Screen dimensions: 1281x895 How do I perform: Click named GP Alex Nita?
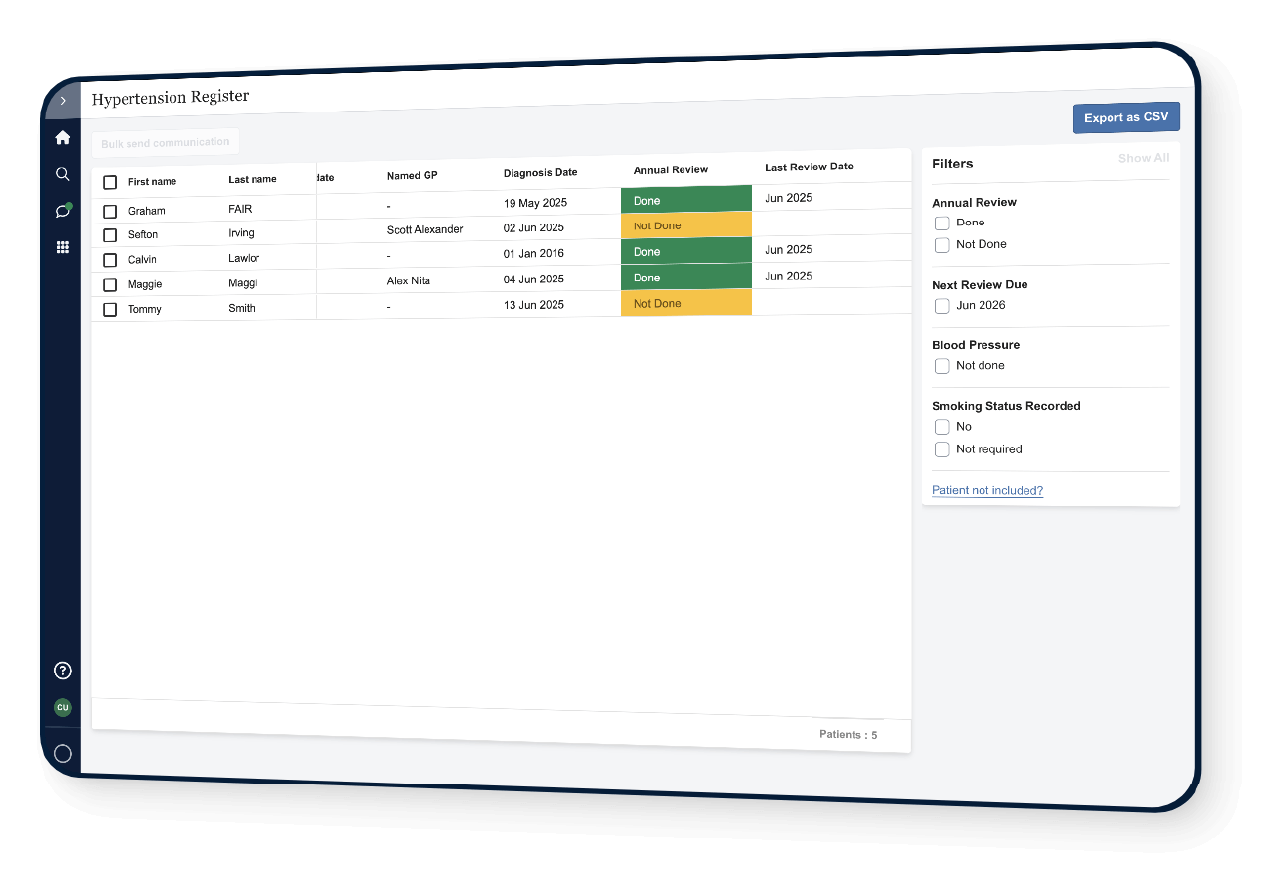point(408,281)
